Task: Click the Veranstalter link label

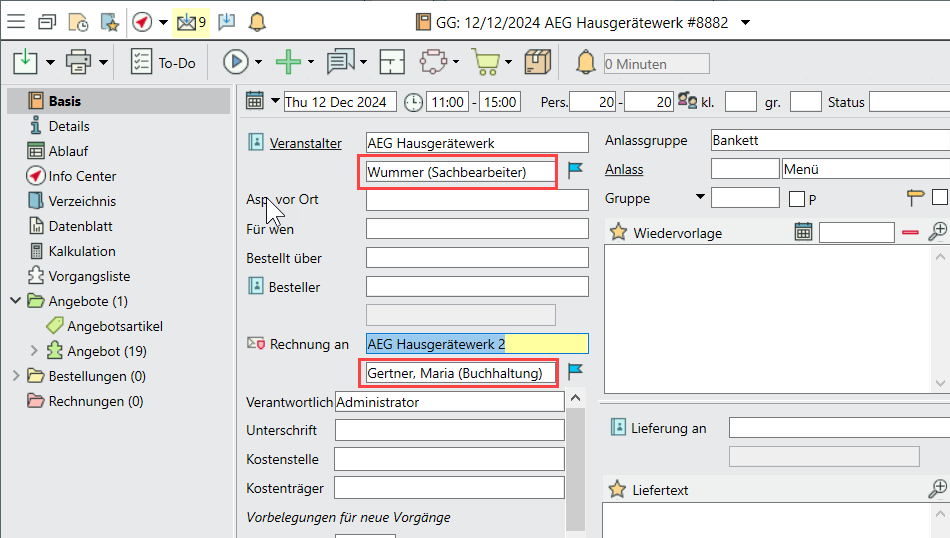Action: click(x=305, y=143)
